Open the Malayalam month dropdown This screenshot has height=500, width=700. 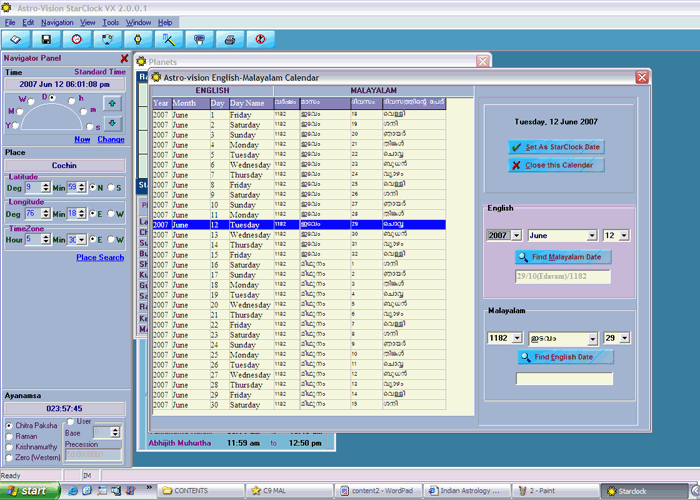pos(593,339)
